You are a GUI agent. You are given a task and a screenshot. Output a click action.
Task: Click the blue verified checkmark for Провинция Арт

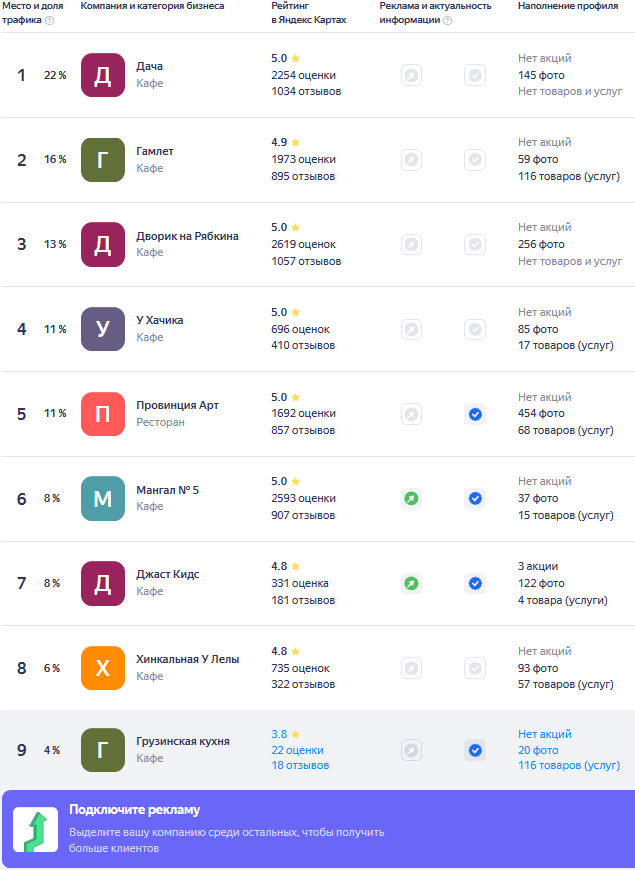click(x=475, y=414)
